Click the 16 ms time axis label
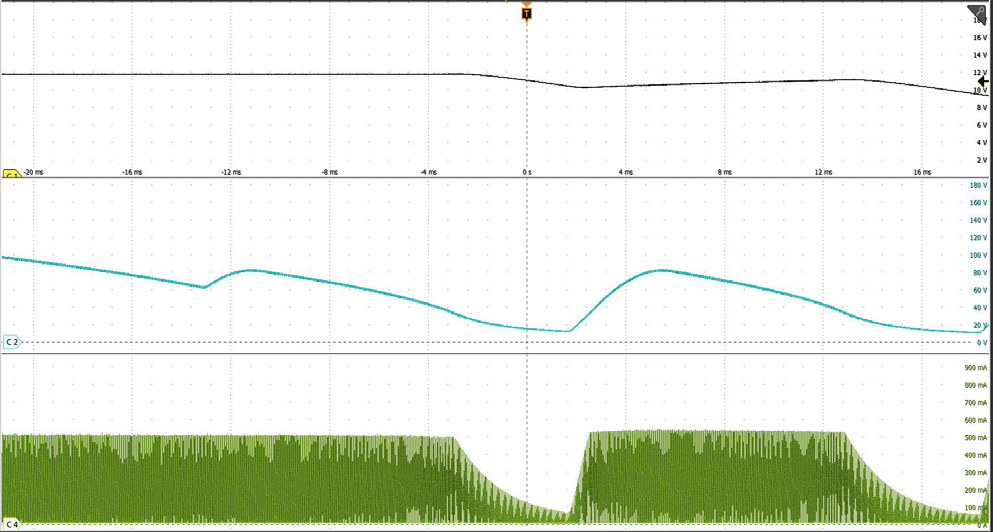This screenshot has height=532, width=993. pos(921,172)
